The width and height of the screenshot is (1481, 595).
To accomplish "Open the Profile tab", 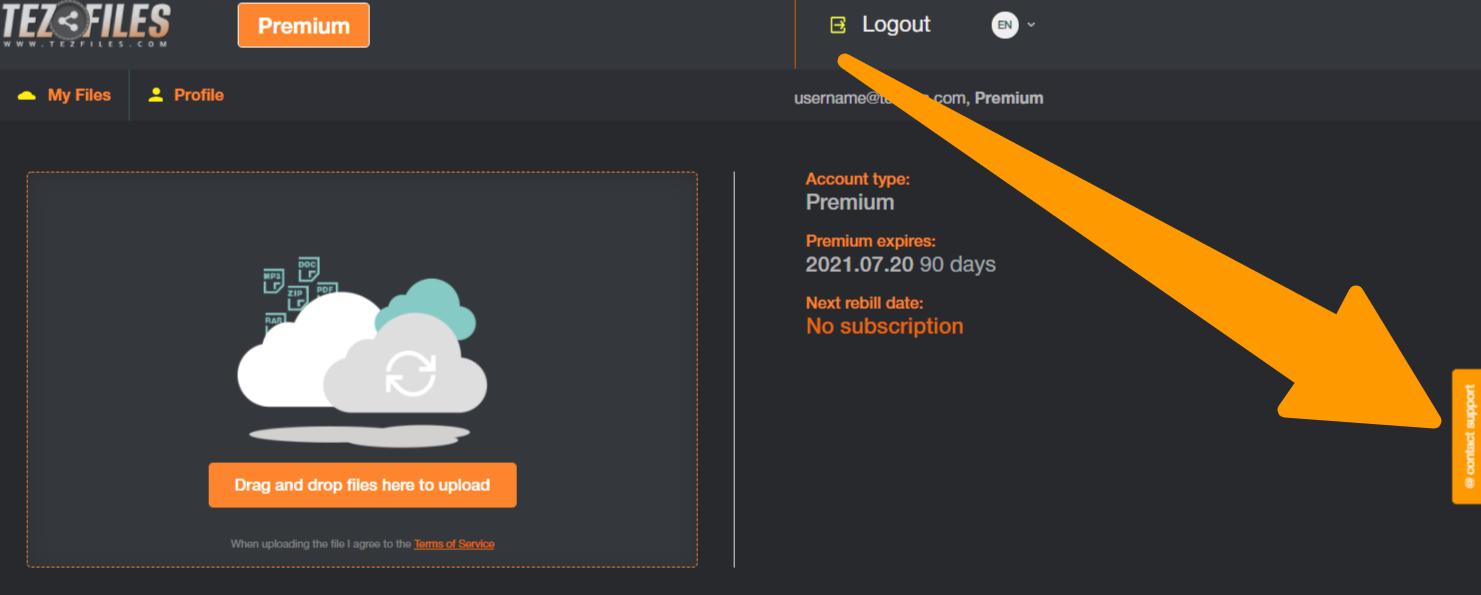I will 199,95.
